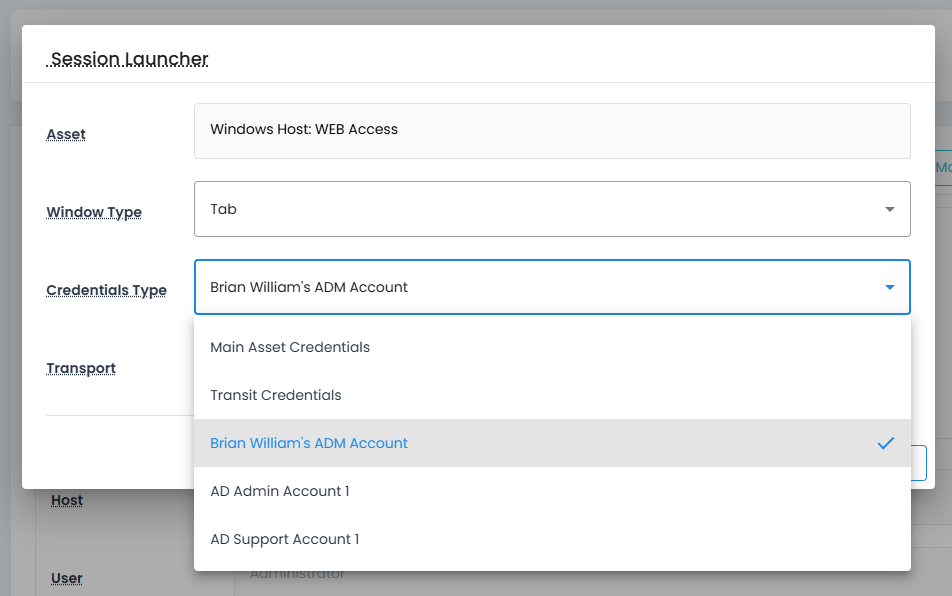
Task: Collapse the Credentials Type dropdown arrow
Action: [x=889, y=287]
